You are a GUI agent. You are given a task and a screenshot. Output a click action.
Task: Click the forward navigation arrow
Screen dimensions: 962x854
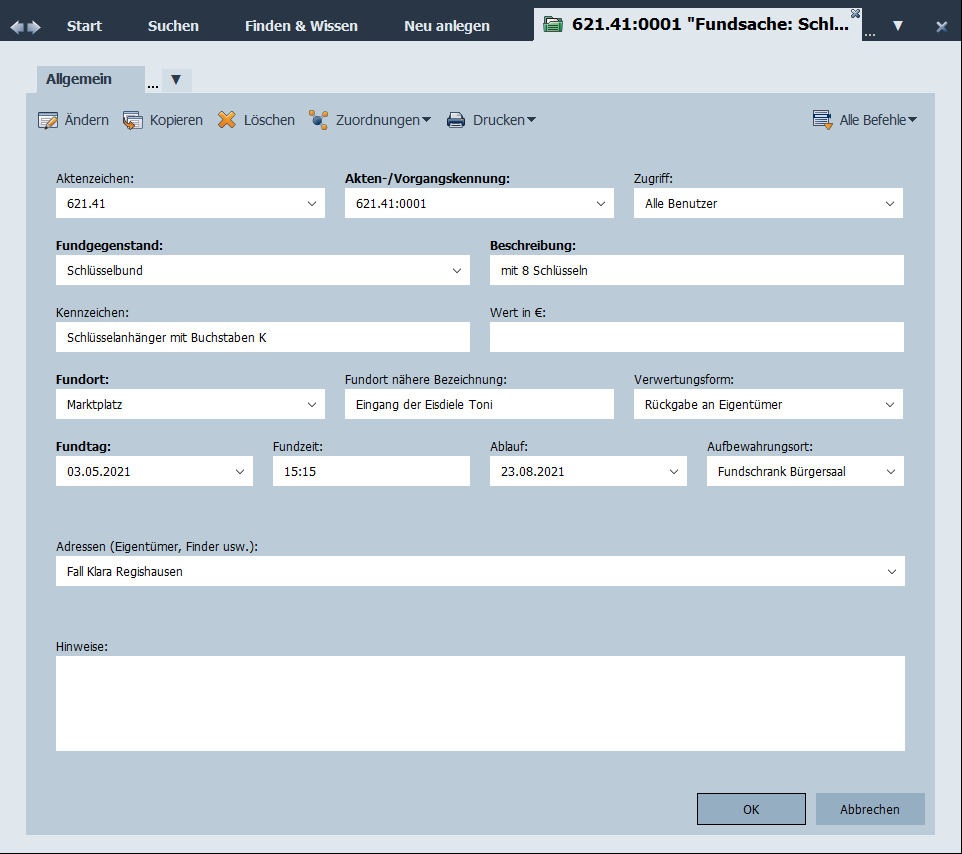(35, 26)
